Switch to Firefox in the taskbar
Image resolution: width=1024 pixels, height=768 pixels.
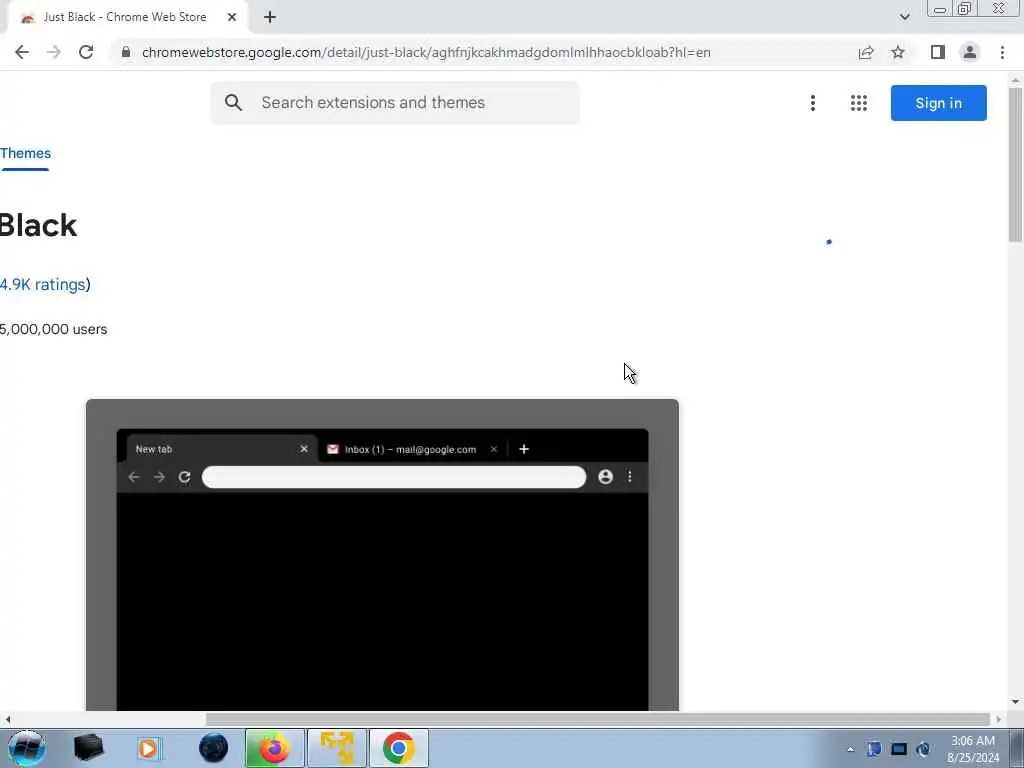point(274,748)
